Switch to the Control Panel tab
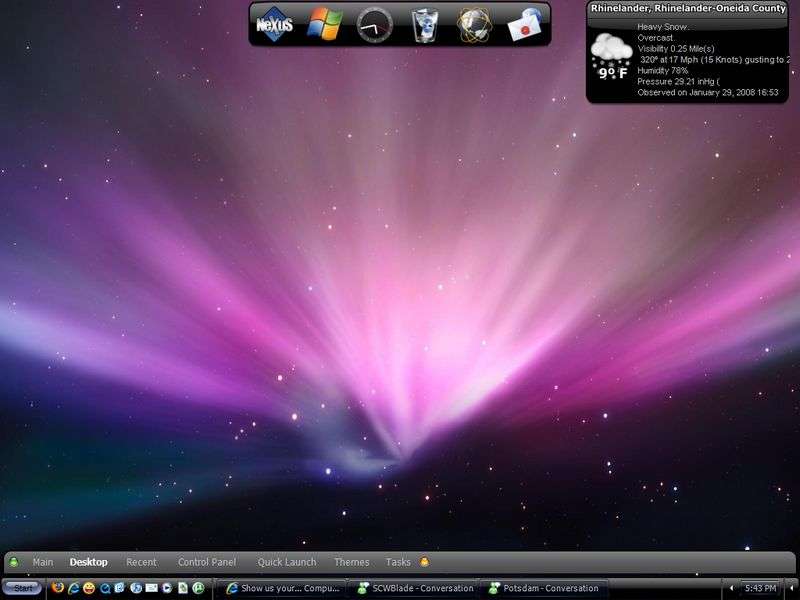 pyautogui.click(x=207, y=562)
